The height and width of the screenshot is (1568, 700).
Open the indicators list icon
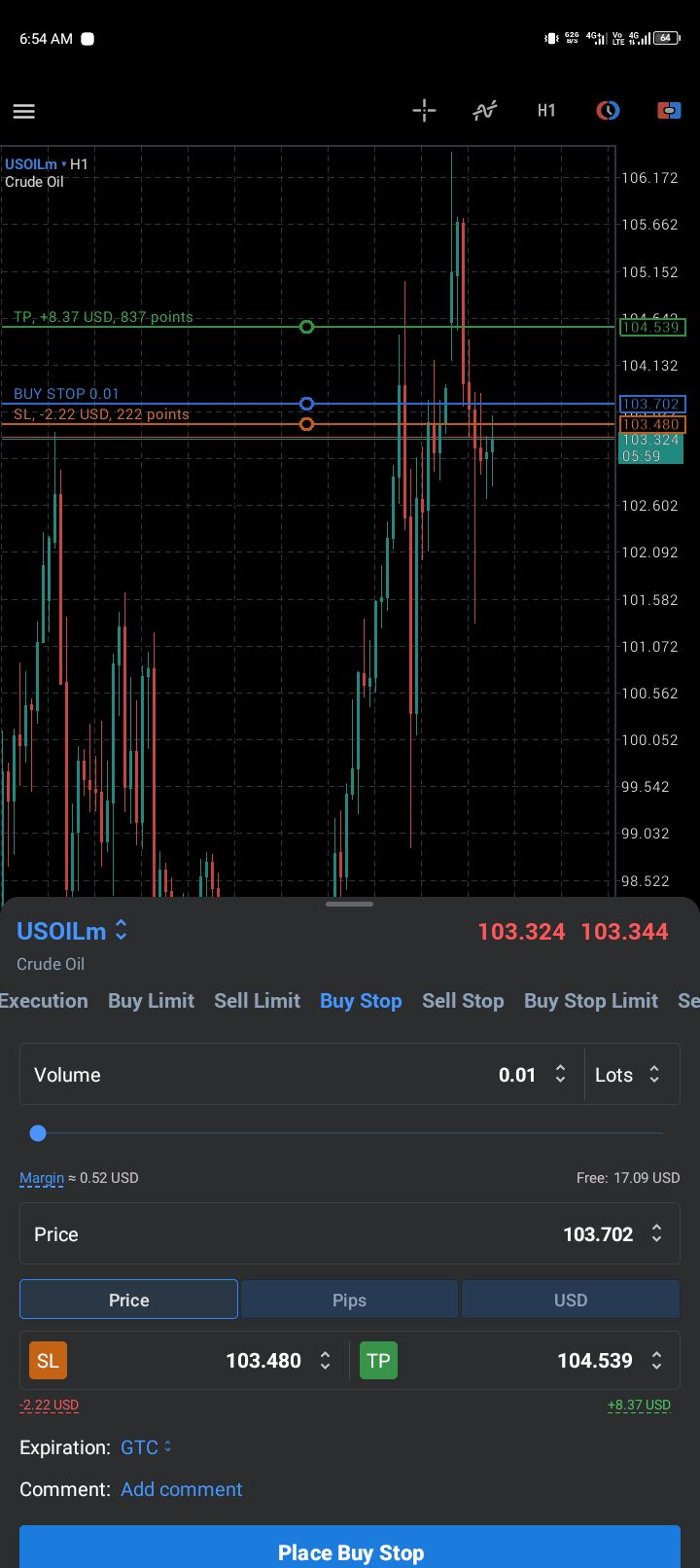485,111
